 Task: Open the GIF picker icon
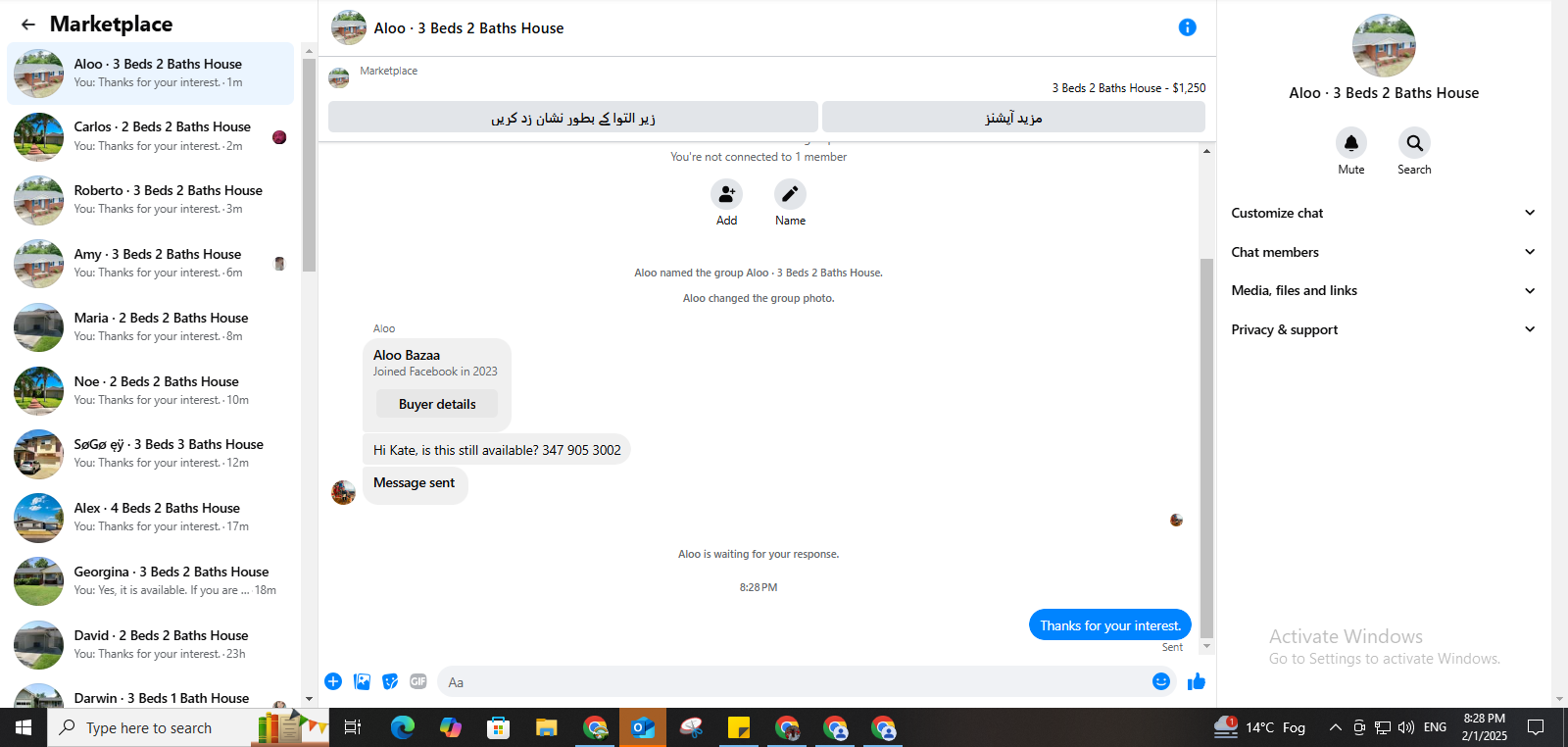(x=418, y=681)
